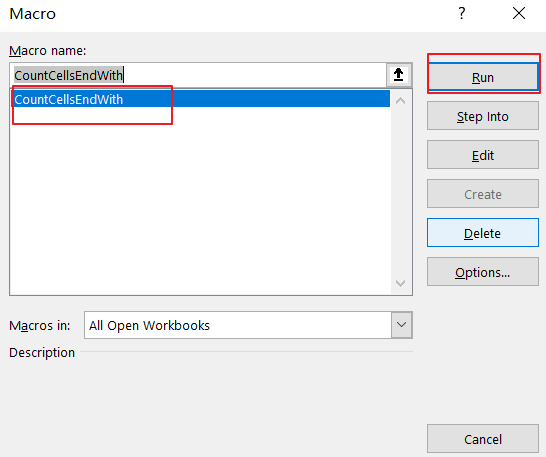
Task: Click the macro list scrollbar track
Action: [x=400, y=192]
